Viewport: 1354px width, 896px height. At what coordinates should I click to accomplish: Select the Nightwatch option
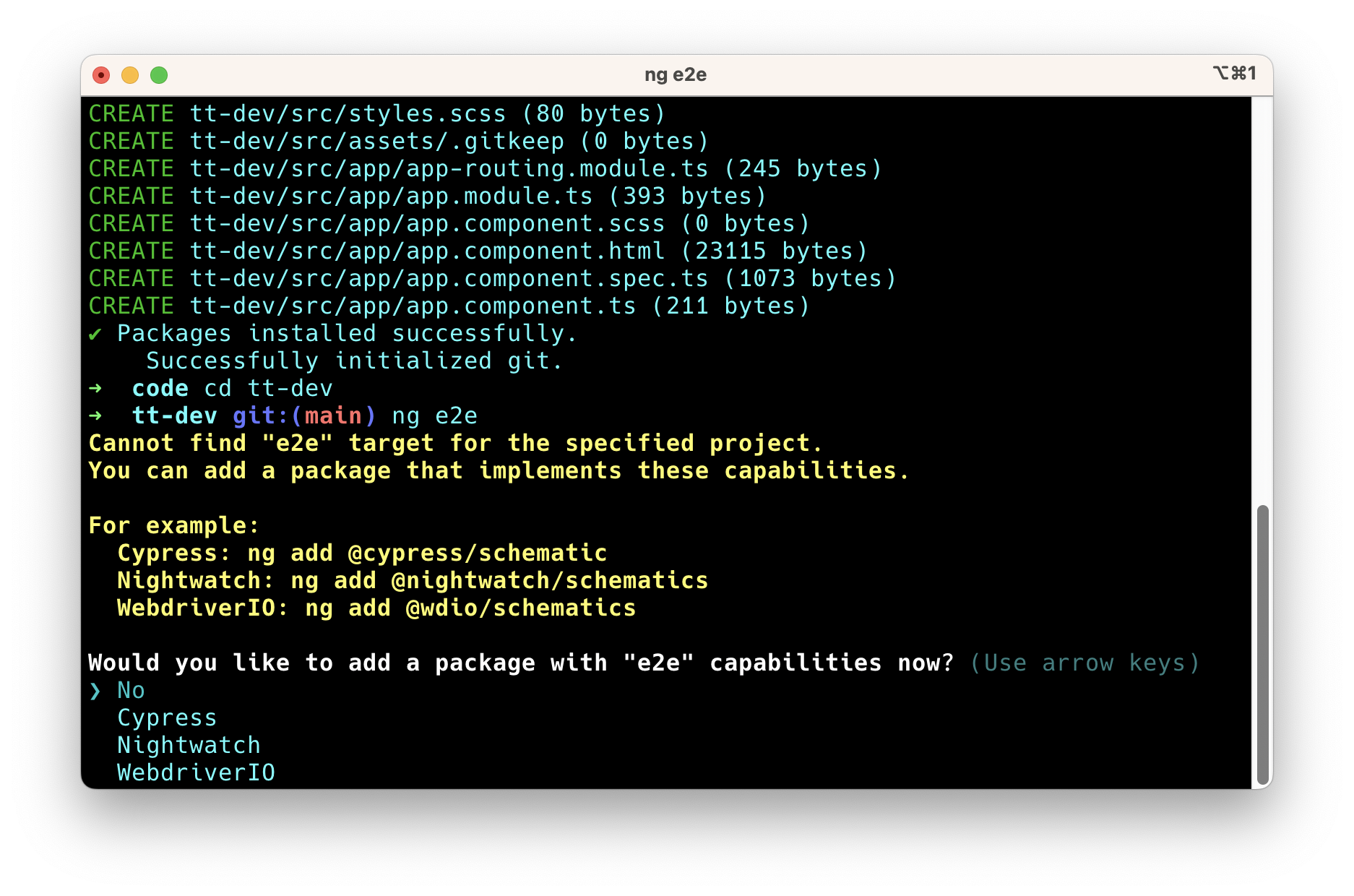[189, 745]
